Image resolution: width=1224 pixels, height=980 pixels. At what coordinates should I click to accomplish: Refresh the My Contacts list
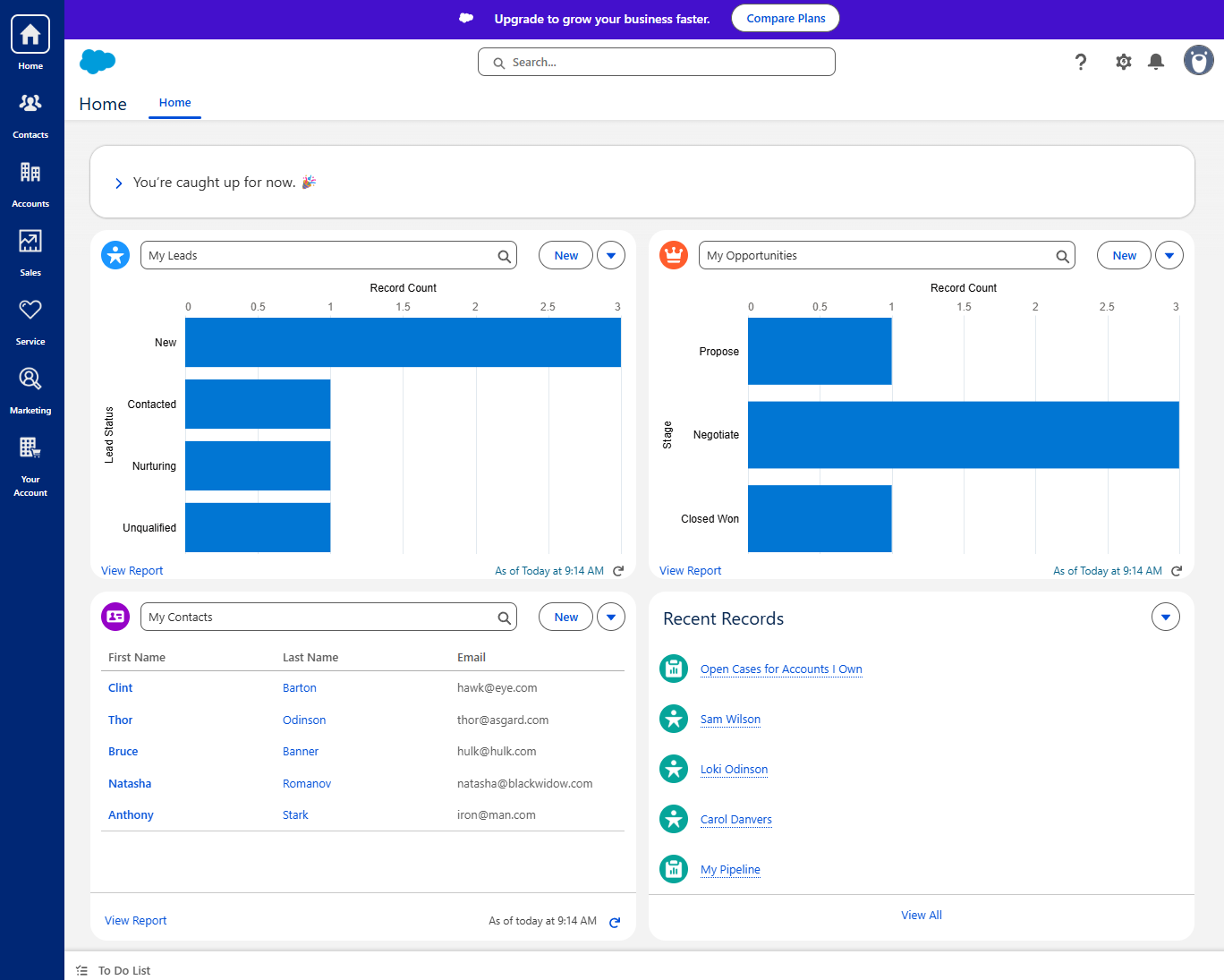pyautogui.click(x=614, y=920)
